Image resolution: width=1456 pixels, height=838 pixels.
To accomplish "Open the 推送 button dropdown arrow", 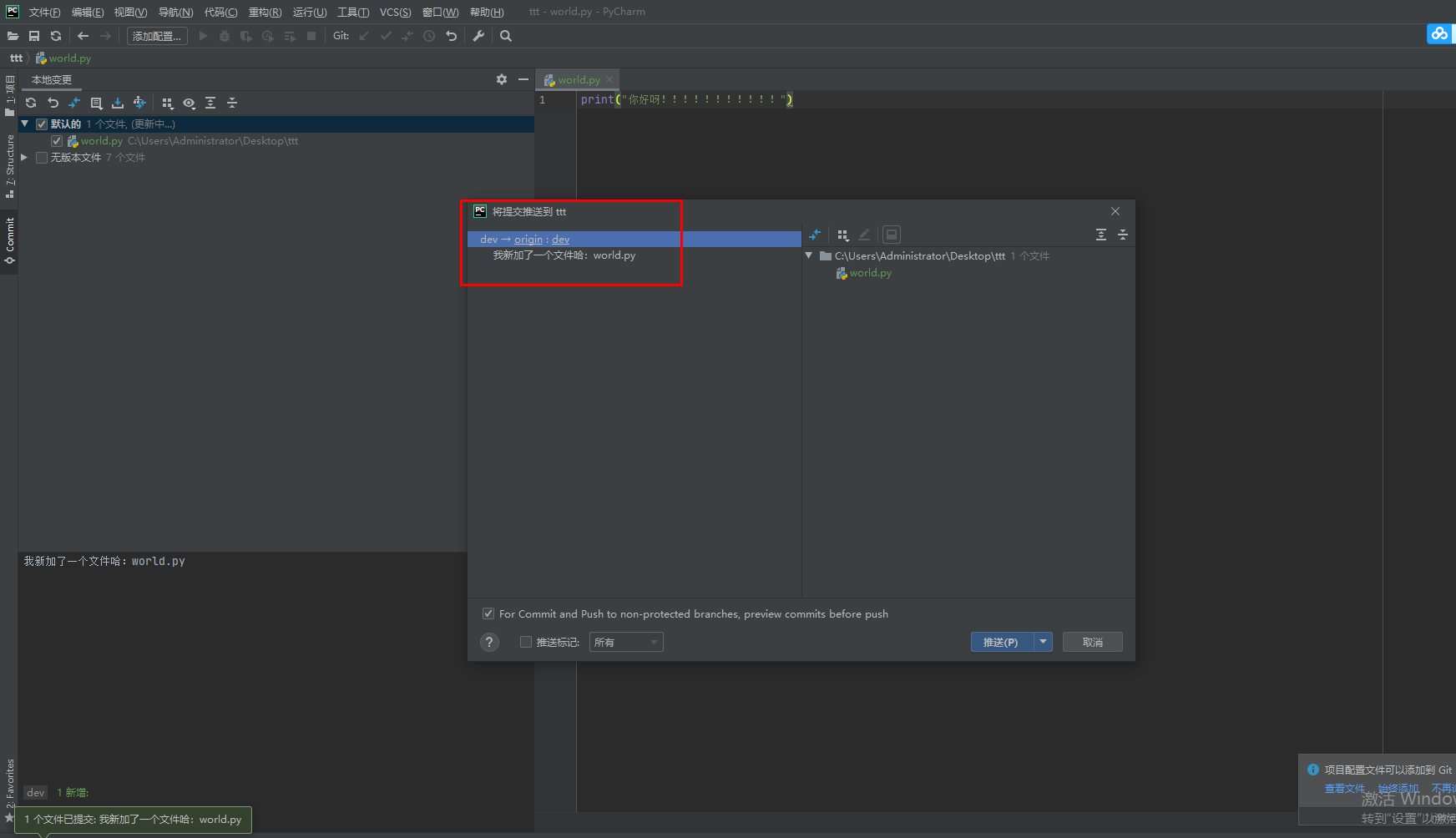I will tap(1043, 642).
